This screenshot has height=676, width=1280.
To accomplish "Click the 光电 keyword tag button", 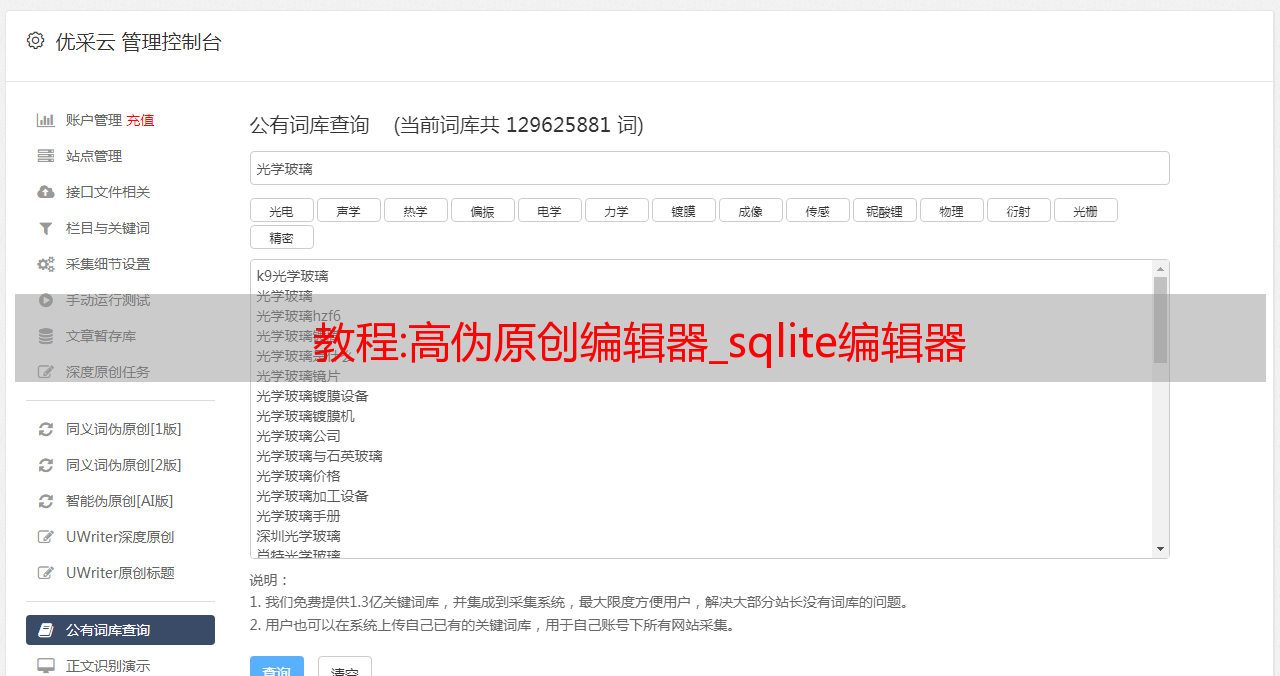I will pyautogui.click(x=282, y=210).
